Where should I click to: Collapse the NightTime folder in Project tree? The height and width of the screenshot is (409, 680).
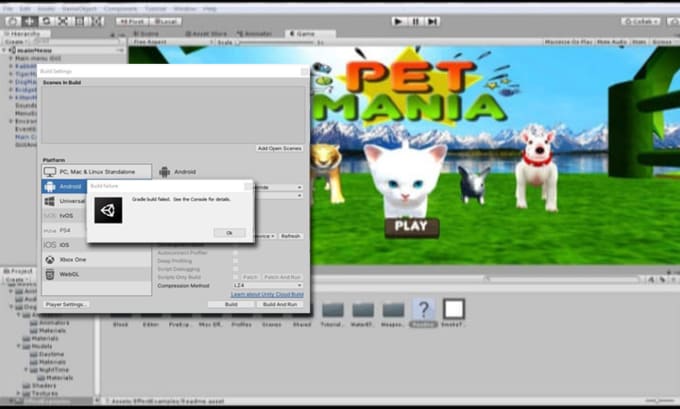click(26, 370)
